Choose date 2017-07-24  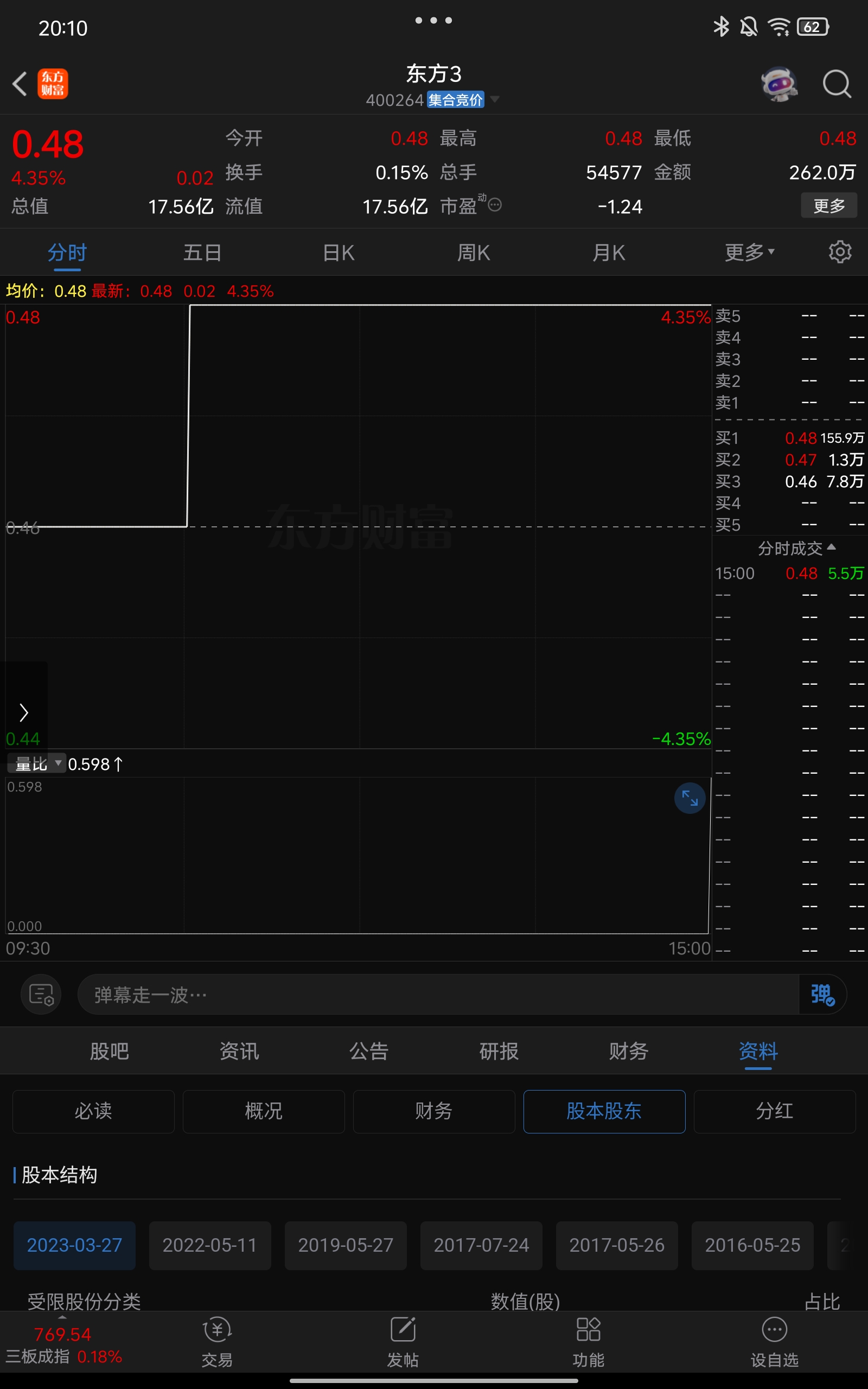pos(481,1245)
